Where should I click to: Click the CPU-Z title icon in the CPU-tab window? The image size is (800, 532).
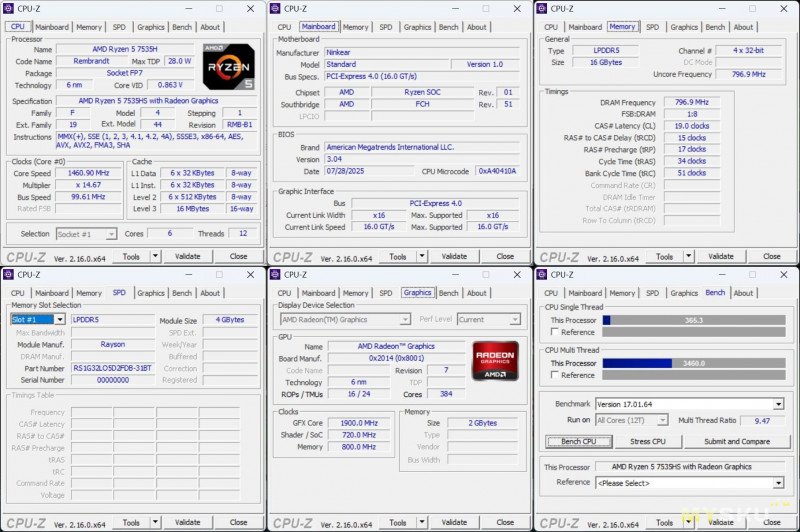click(x=9, y=9)
